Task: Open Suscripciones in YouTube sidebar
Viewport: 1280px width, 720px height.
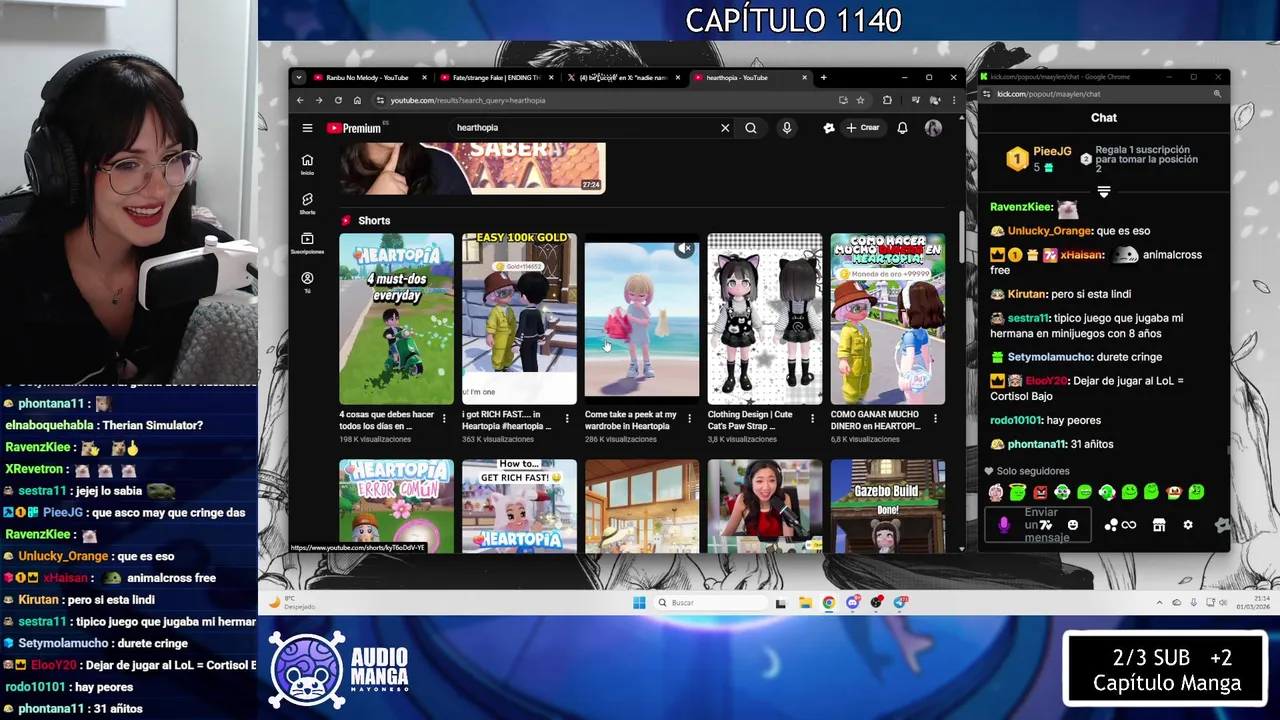Action: click(x=307, y=244)
